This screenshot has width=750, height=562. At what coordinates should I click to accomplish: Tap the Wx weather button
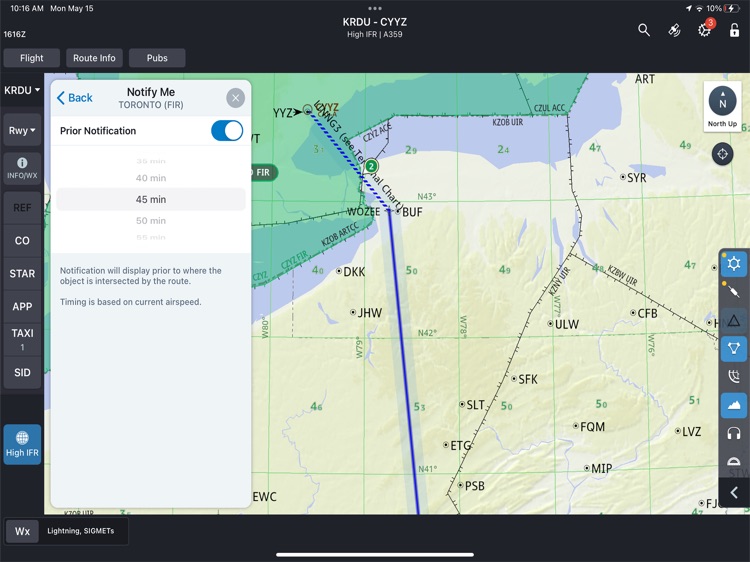(22, 531)
